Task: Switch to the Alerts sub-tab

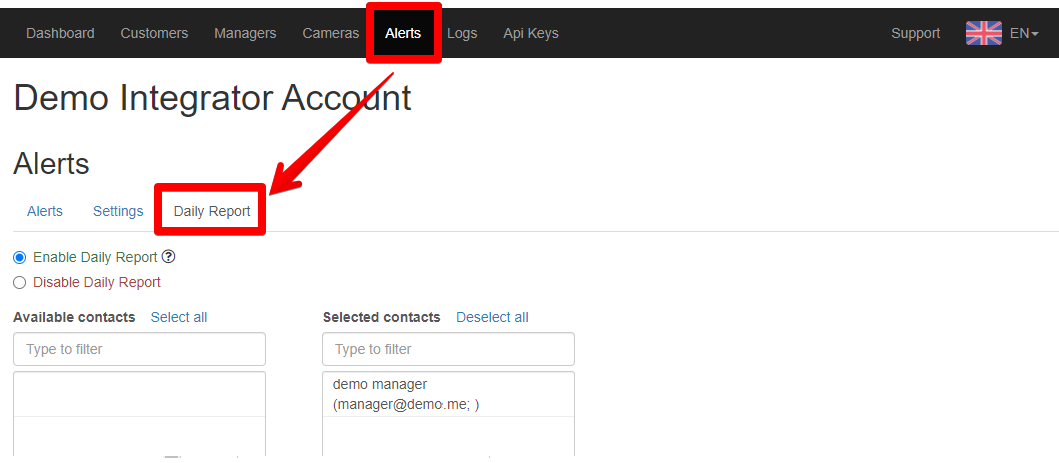Action: pos(45,211)
